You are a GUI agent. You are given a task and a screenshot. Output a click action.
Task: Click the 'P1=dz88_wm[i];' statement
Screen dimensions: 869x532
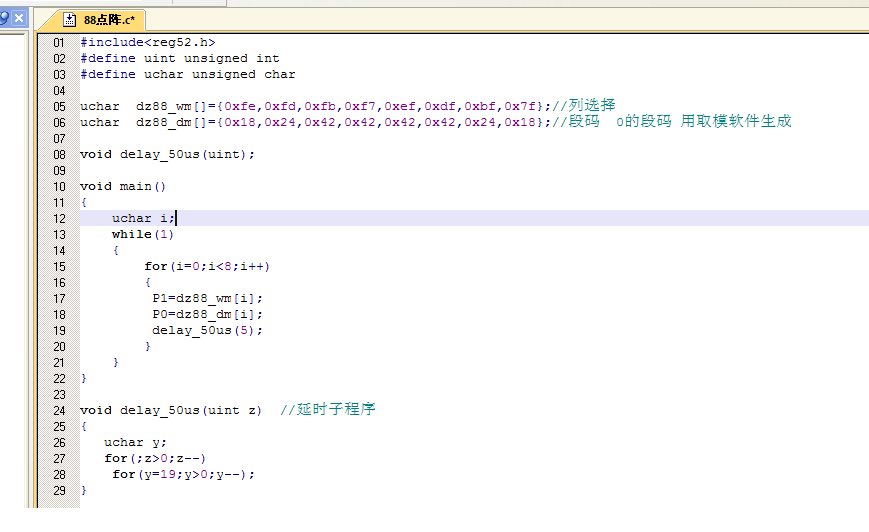pos(207,298)
